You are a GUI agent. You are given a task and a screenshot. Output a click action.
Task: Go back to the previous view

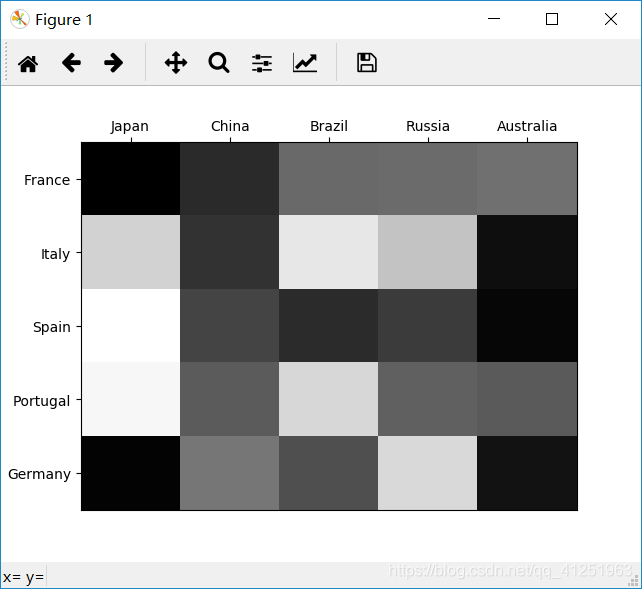71,63
